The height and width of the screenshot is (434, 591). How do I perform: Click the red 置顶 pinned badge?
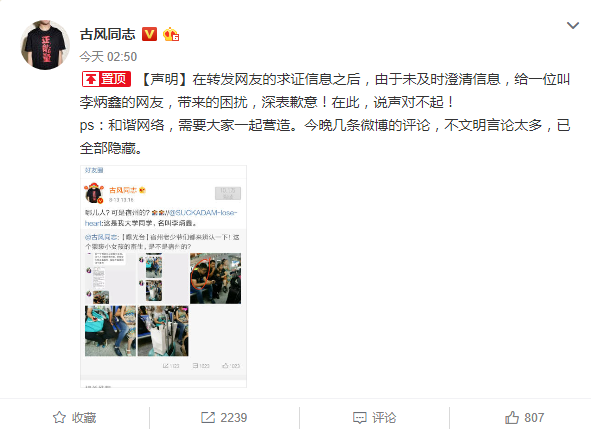click(106, 79)
